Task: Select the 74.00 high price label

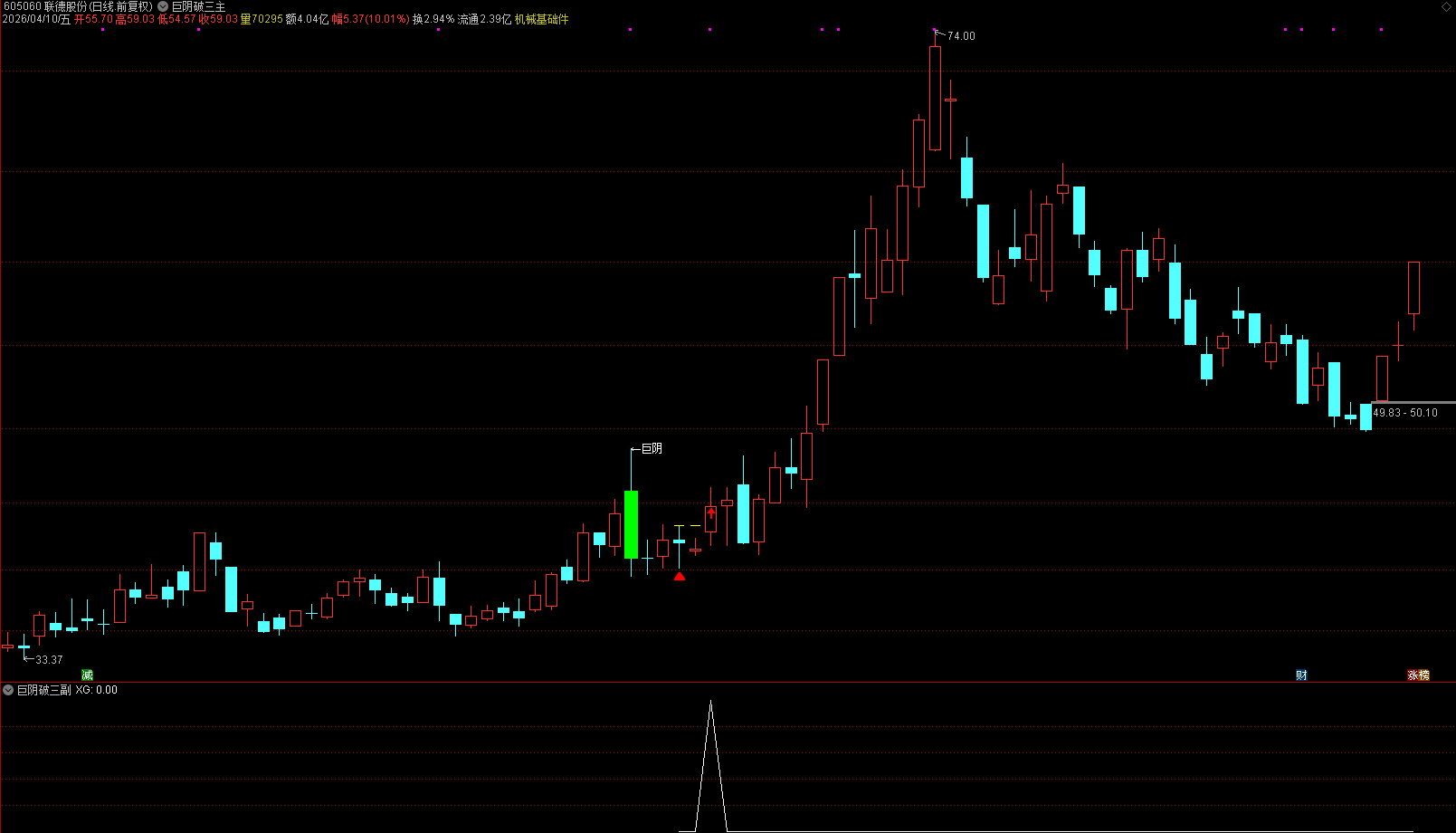Action: [x=961, y=36]
